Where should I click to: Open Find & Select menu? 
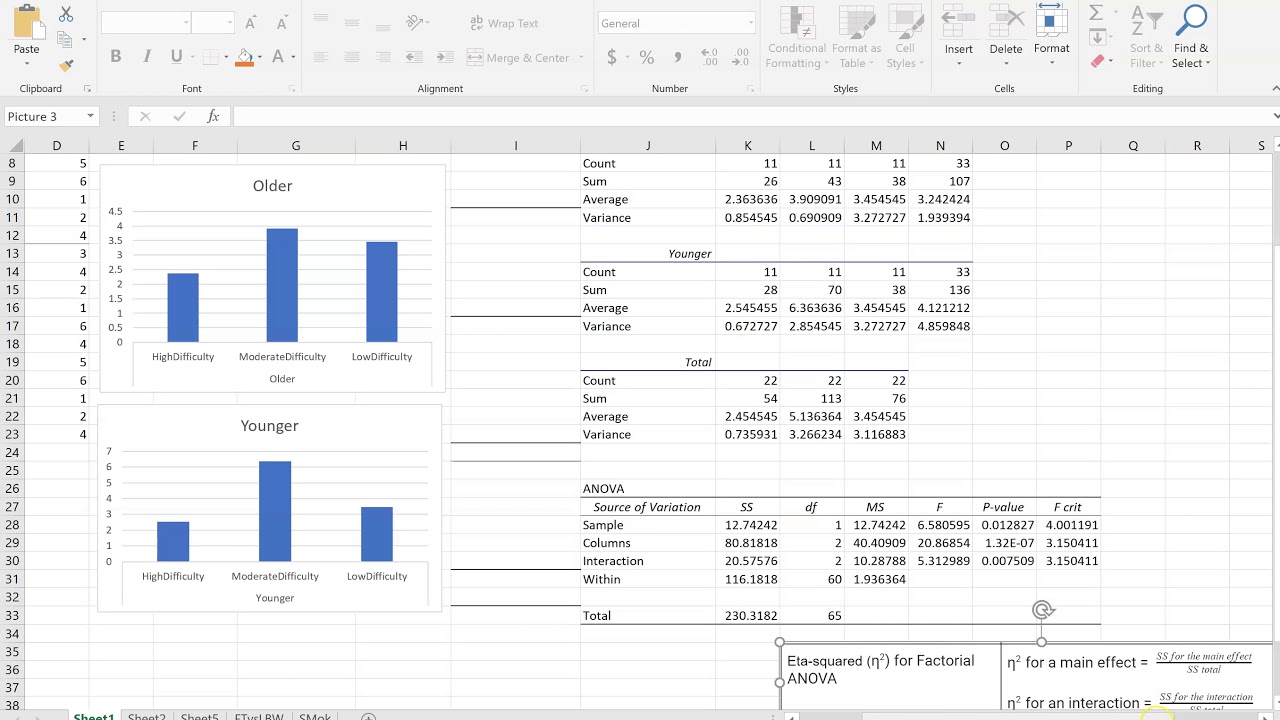(x=1191, y=39)
